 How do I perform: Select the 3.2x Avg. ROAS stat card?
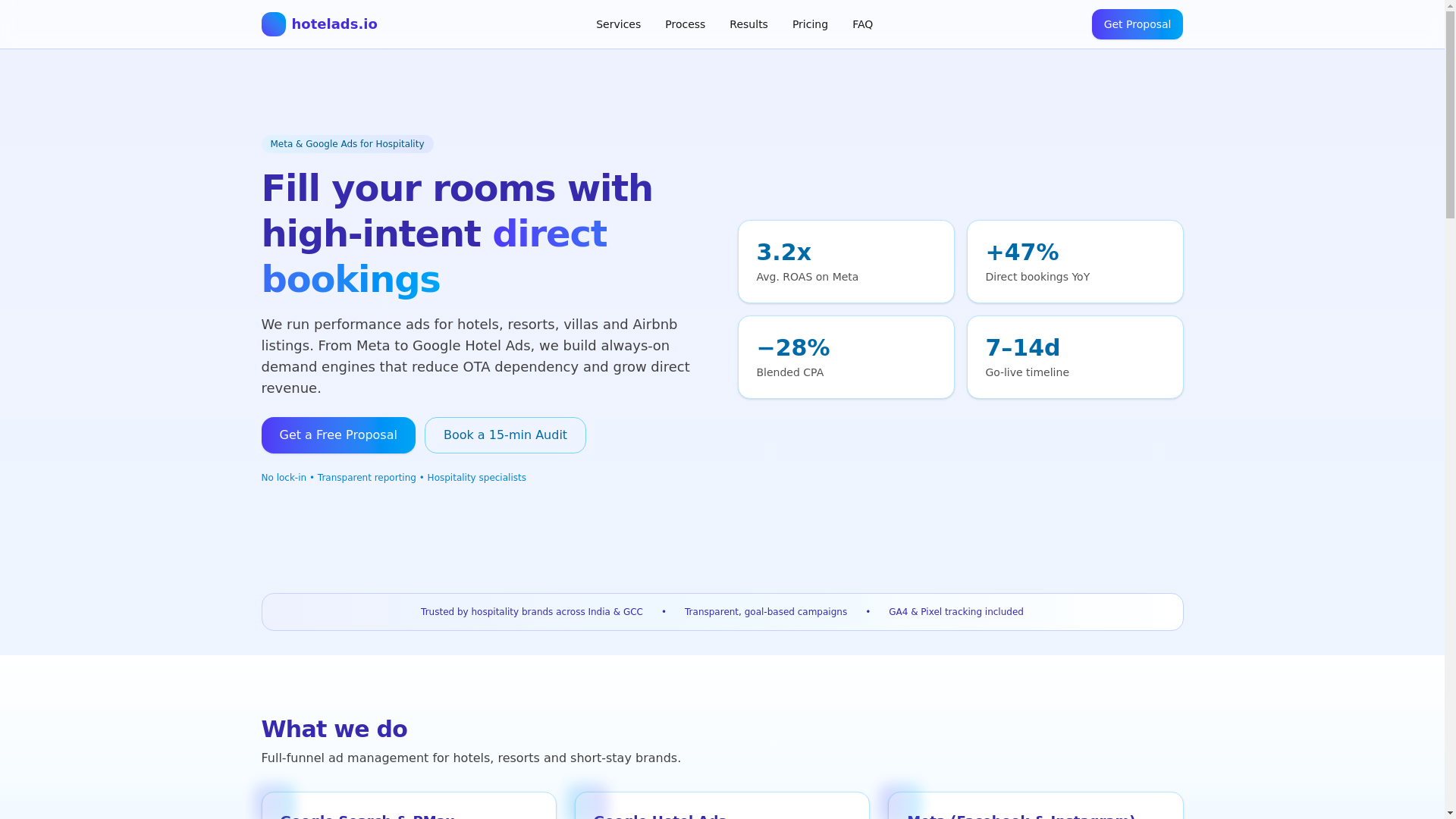(846, 262)
